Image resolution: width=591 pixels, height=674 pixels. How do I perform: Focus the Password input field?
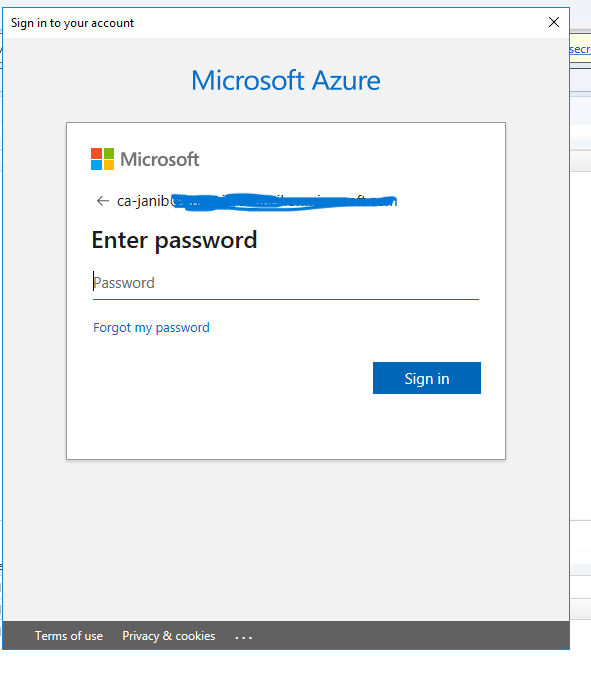(286, 283)
